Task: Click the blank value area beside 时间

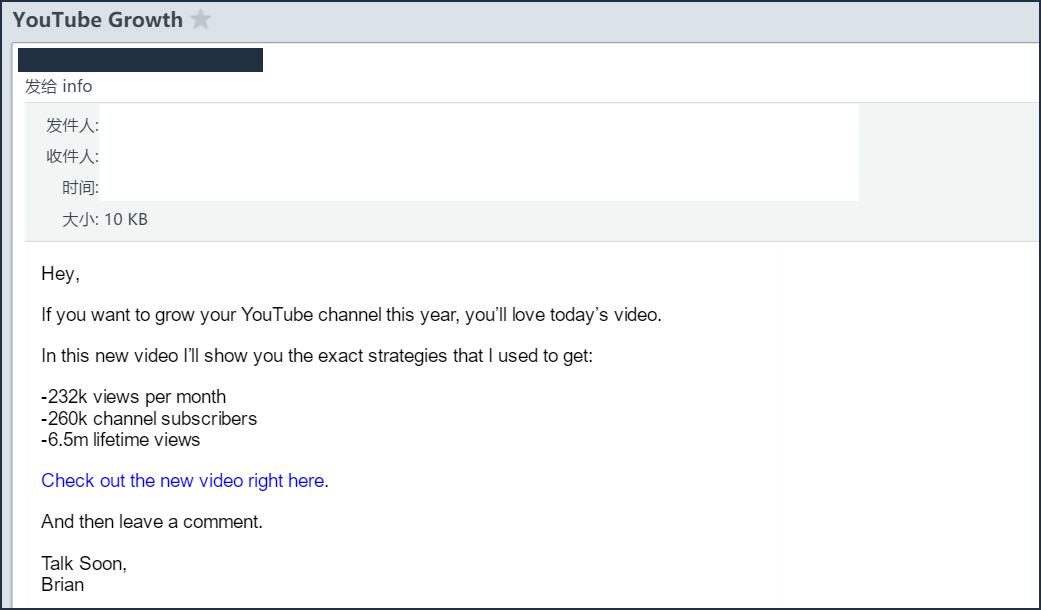Action: coord(478,188)
